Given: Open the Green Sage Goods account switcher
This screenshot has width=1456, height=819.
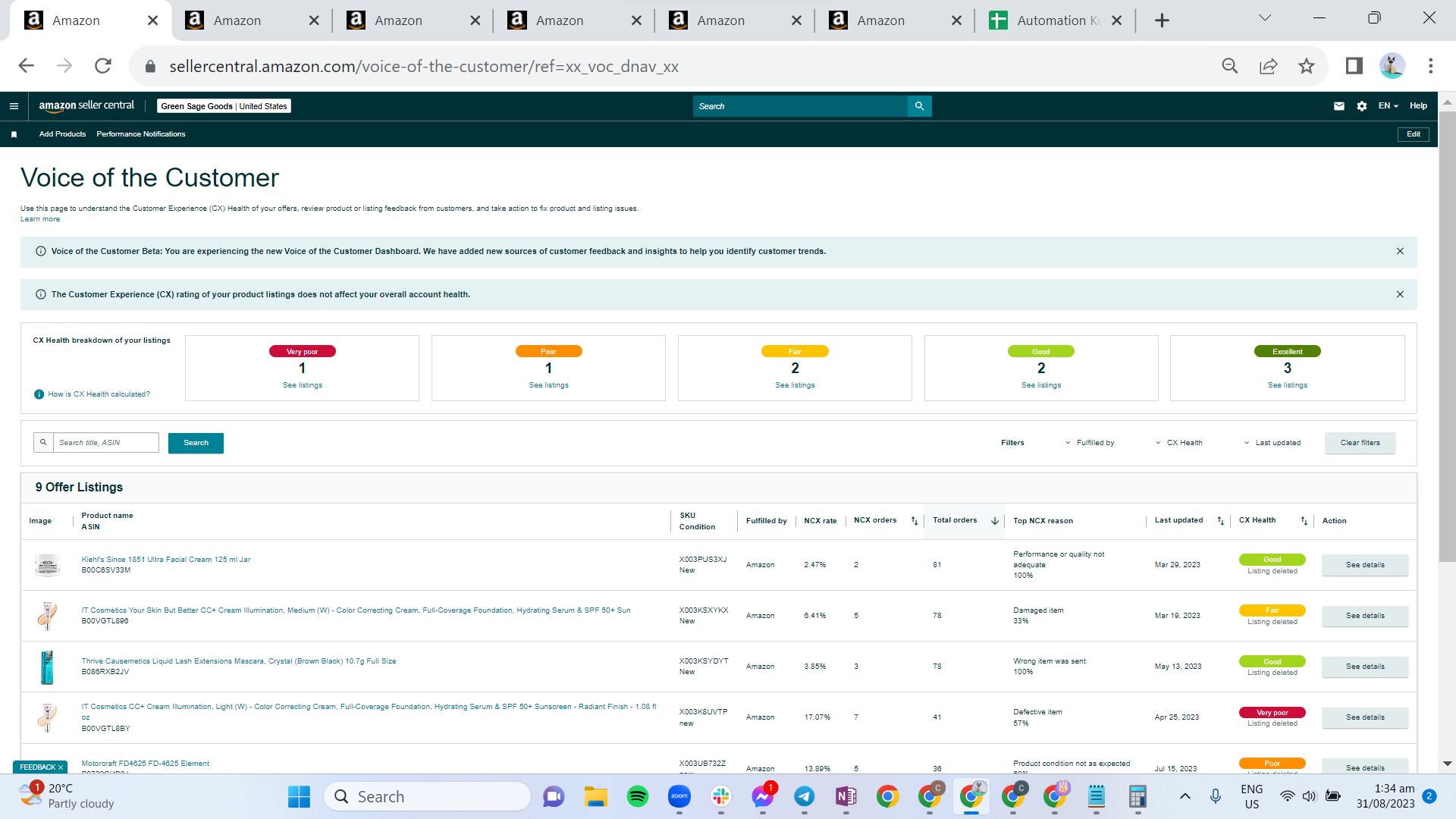Looking at the screenshot, I should click(224, 106).
